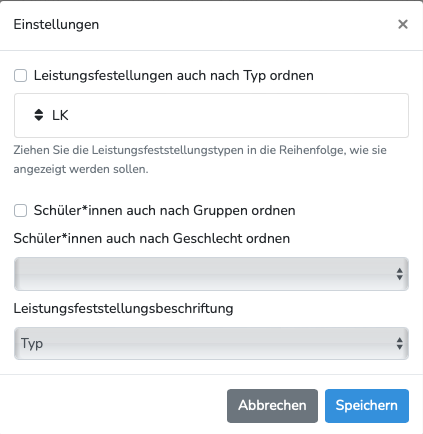The image size is (423, 434).
Task: Close the Einstellungen dialog with the X
Action: coord(403,24)
